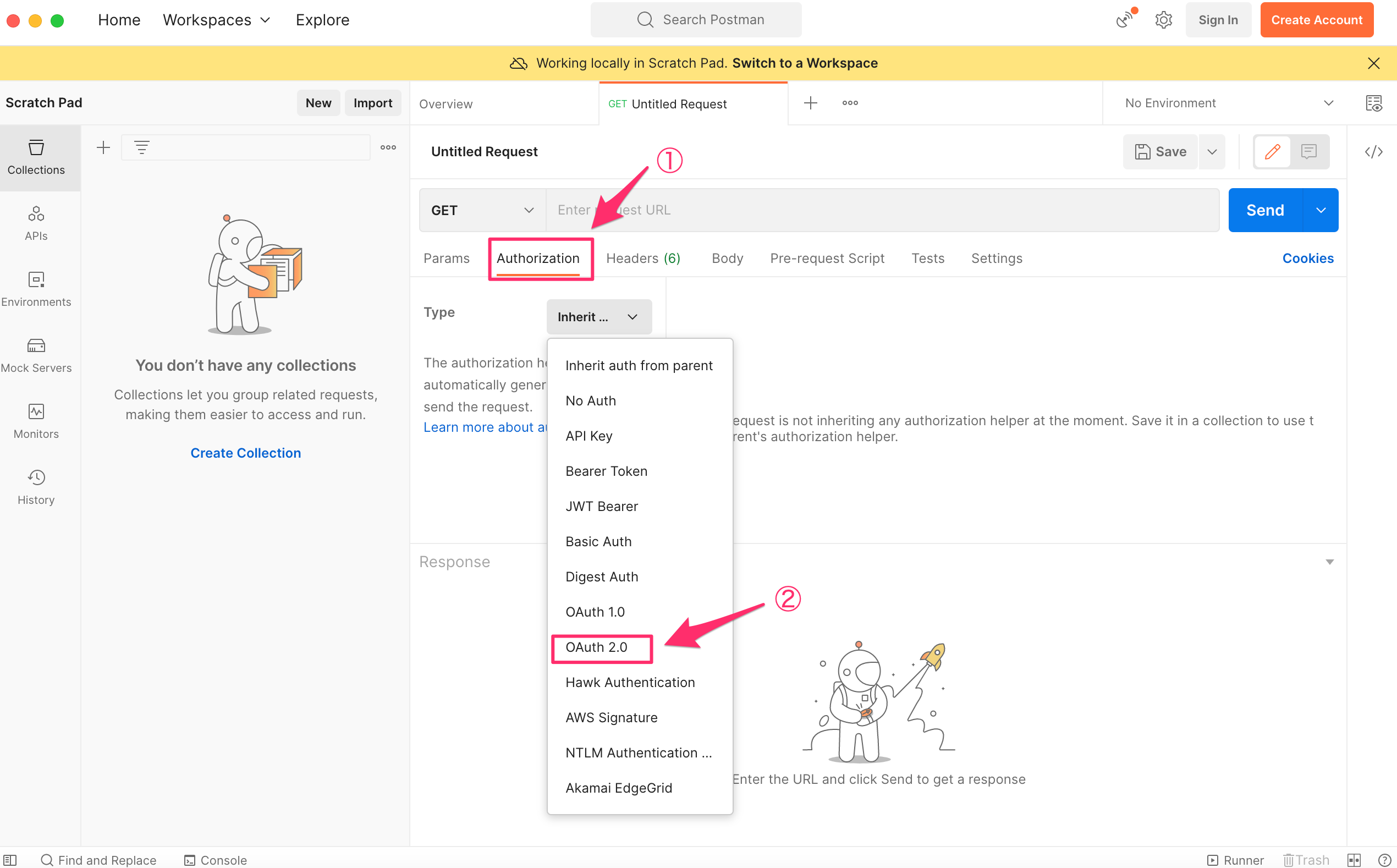Open the help question mark icon
The image size is (1397, 868).
(x=1384, y=859)
